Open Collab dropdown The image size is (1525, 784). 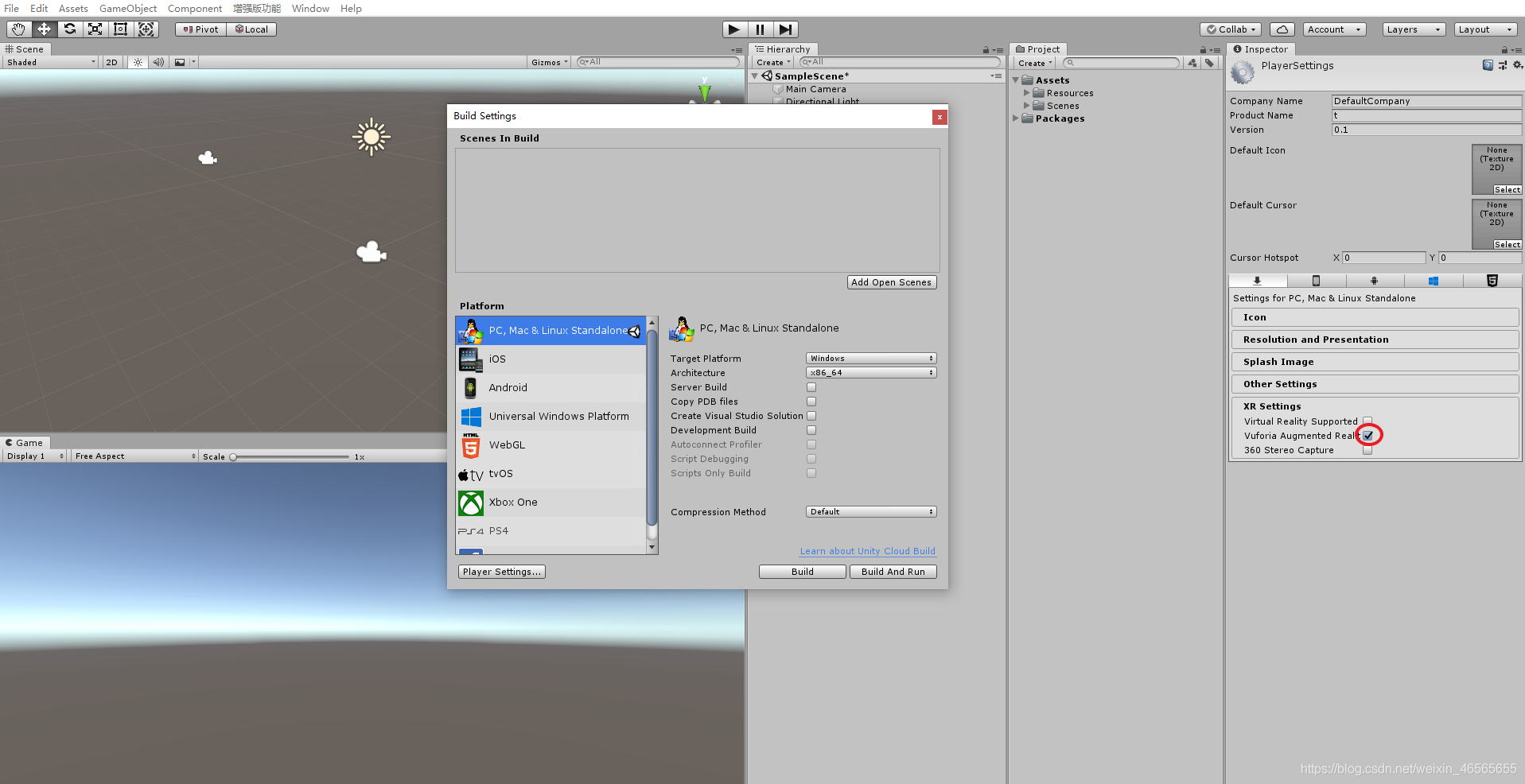tap(1231, 29)
